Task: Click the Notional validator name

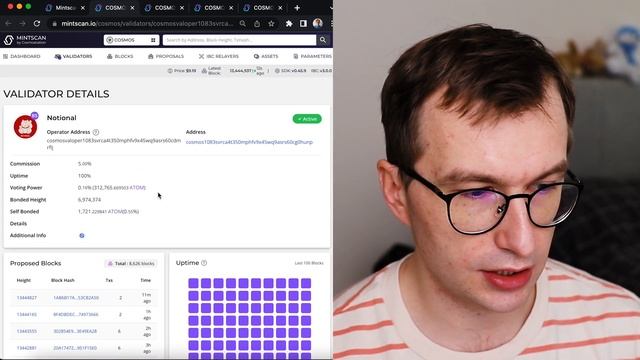Action: pos(62,118)
